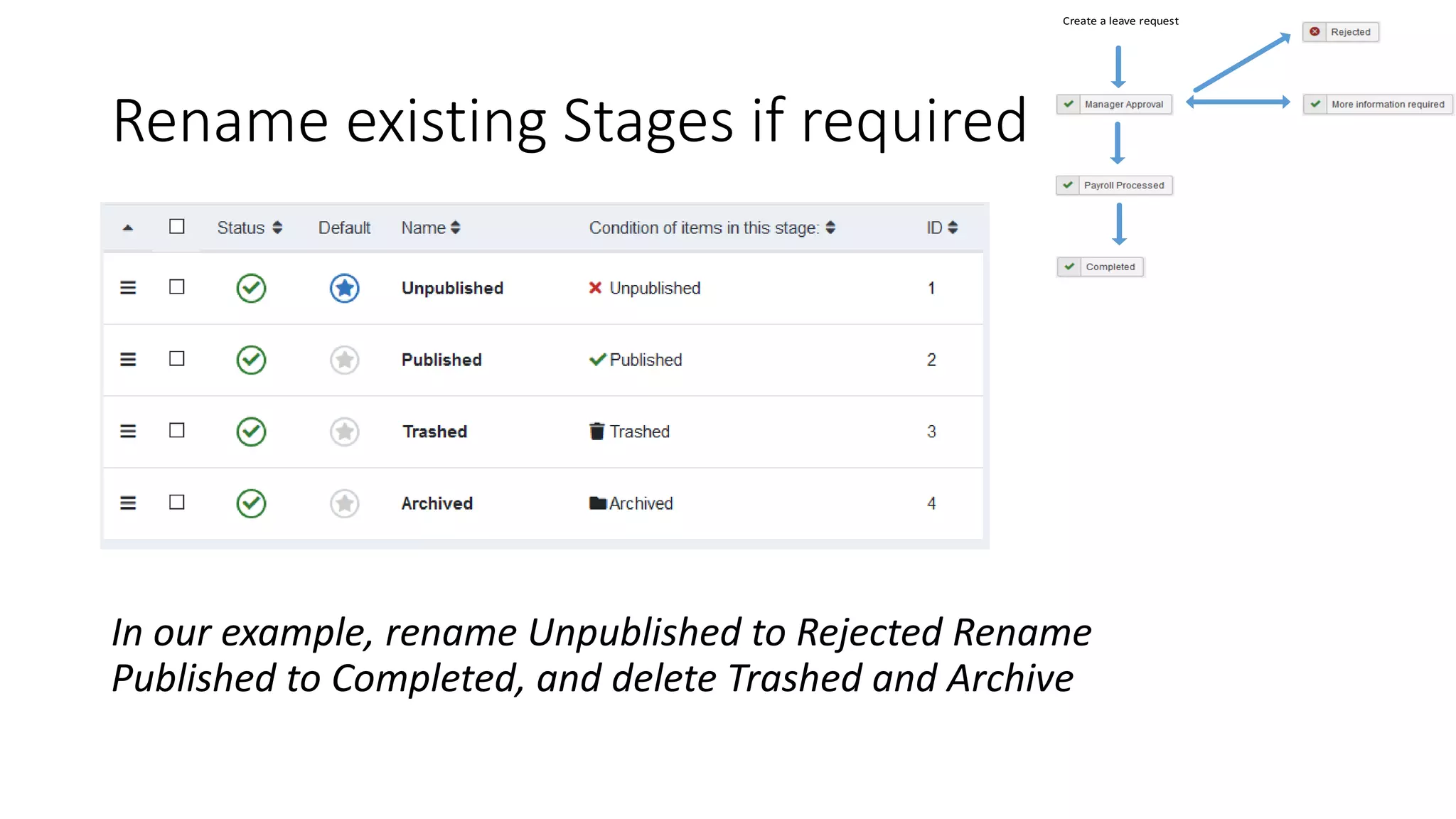
Task: Toggle status check icon of Archived stage
Action: (251, 503)
